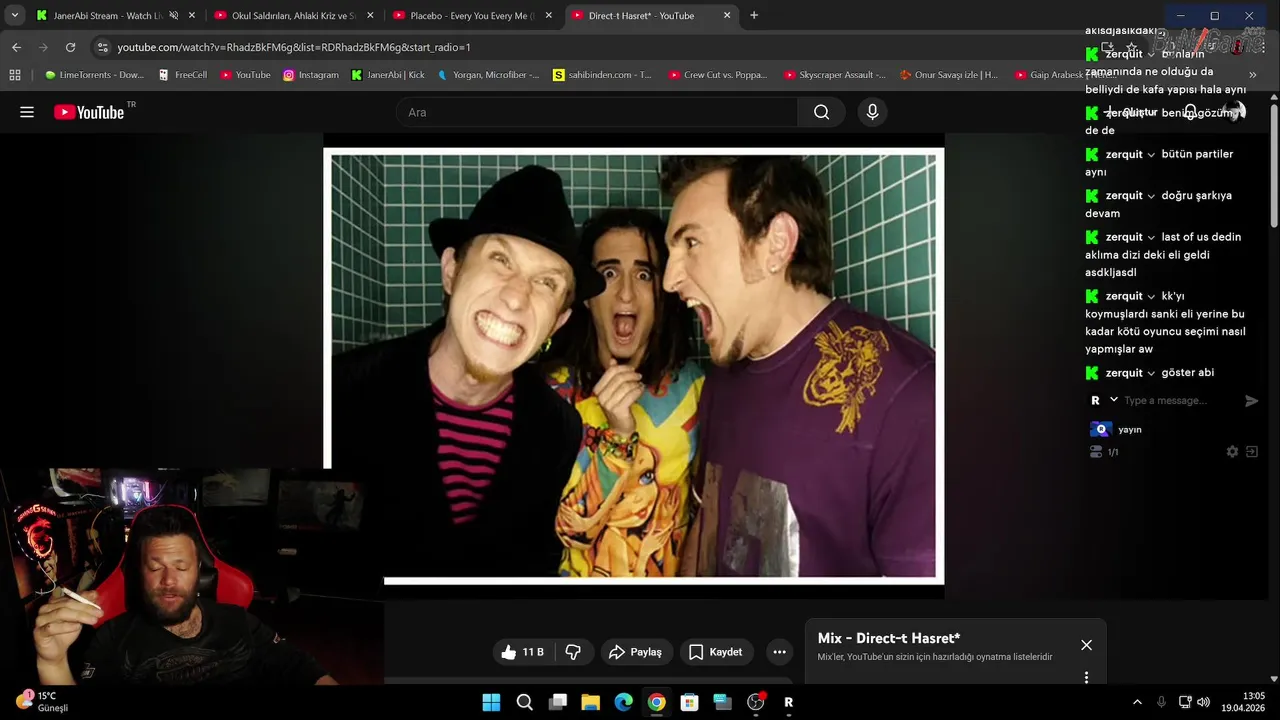Click the YouTube search box labeled Ara
Image resolution: width=1280 pixels, height=720 pixels.
tap(597, 112)
